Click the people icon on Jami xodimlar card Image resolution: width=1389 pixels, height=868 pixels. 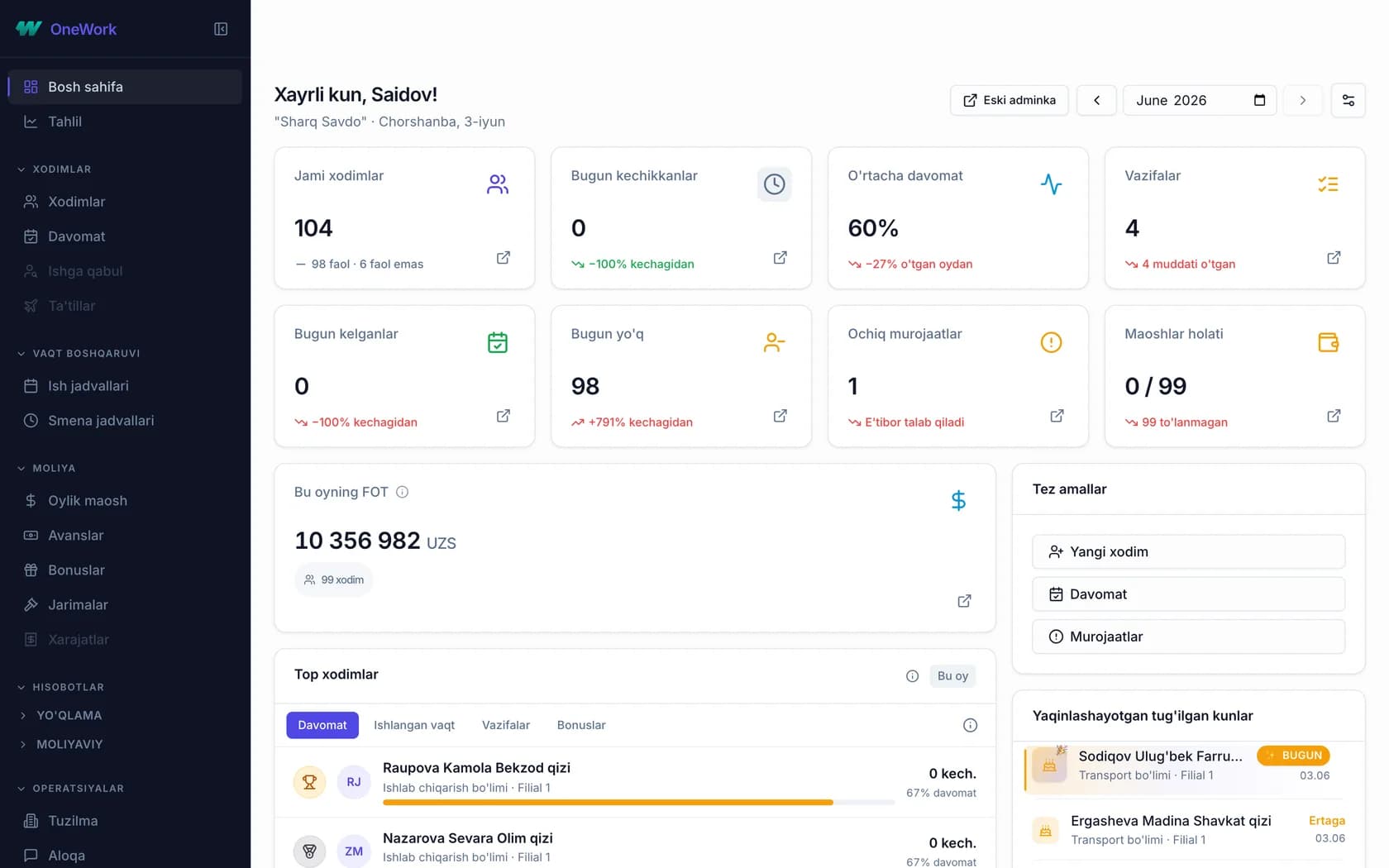click(x=497, y=184)
